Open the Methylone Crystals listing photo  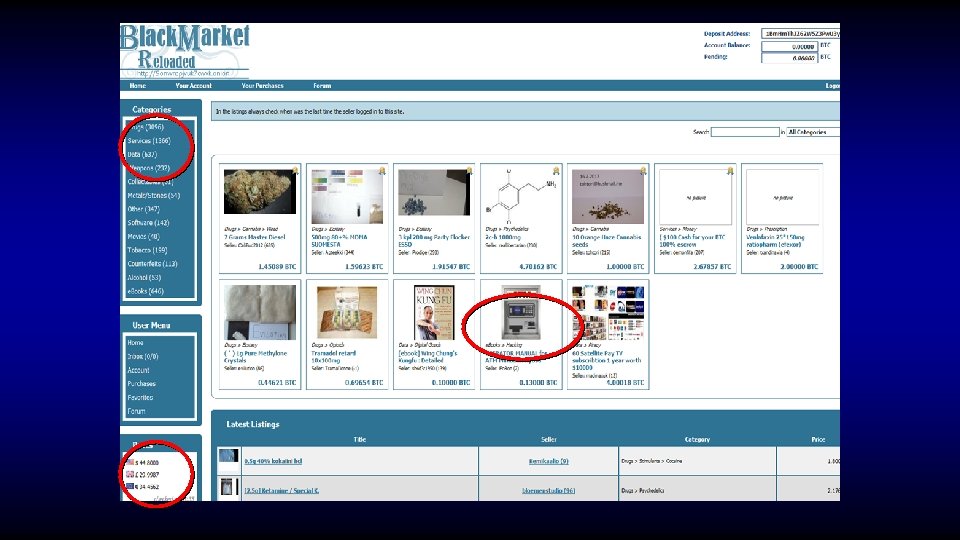pyautogui.click(x=260, y=312)
